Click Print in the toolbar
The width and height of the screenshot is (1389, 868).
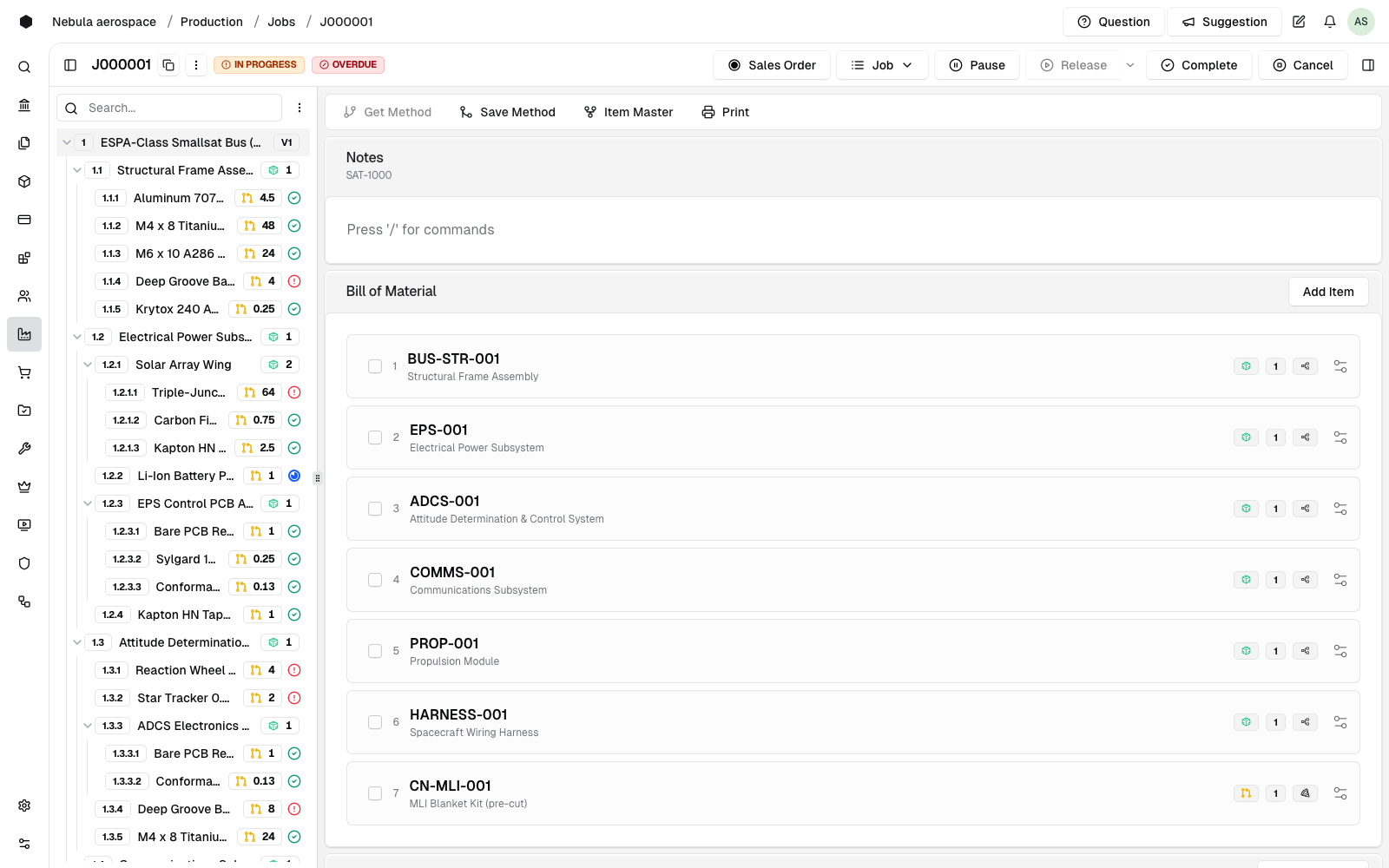(726, 112)
